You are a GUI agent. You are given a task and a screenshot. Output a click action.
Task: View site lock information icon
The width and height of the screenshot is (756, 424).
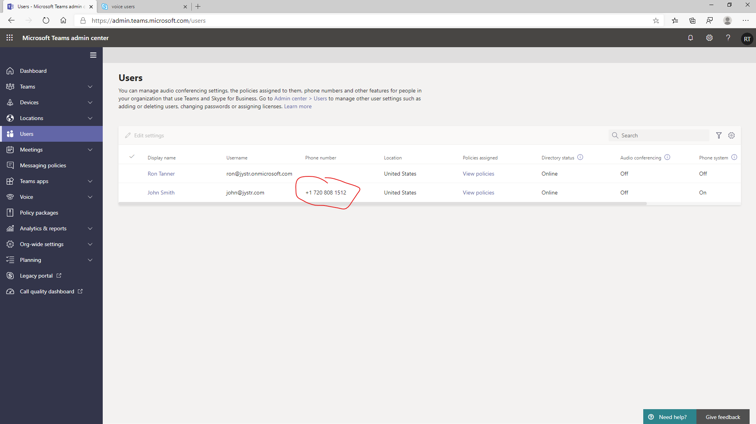[x=83, y=21]
